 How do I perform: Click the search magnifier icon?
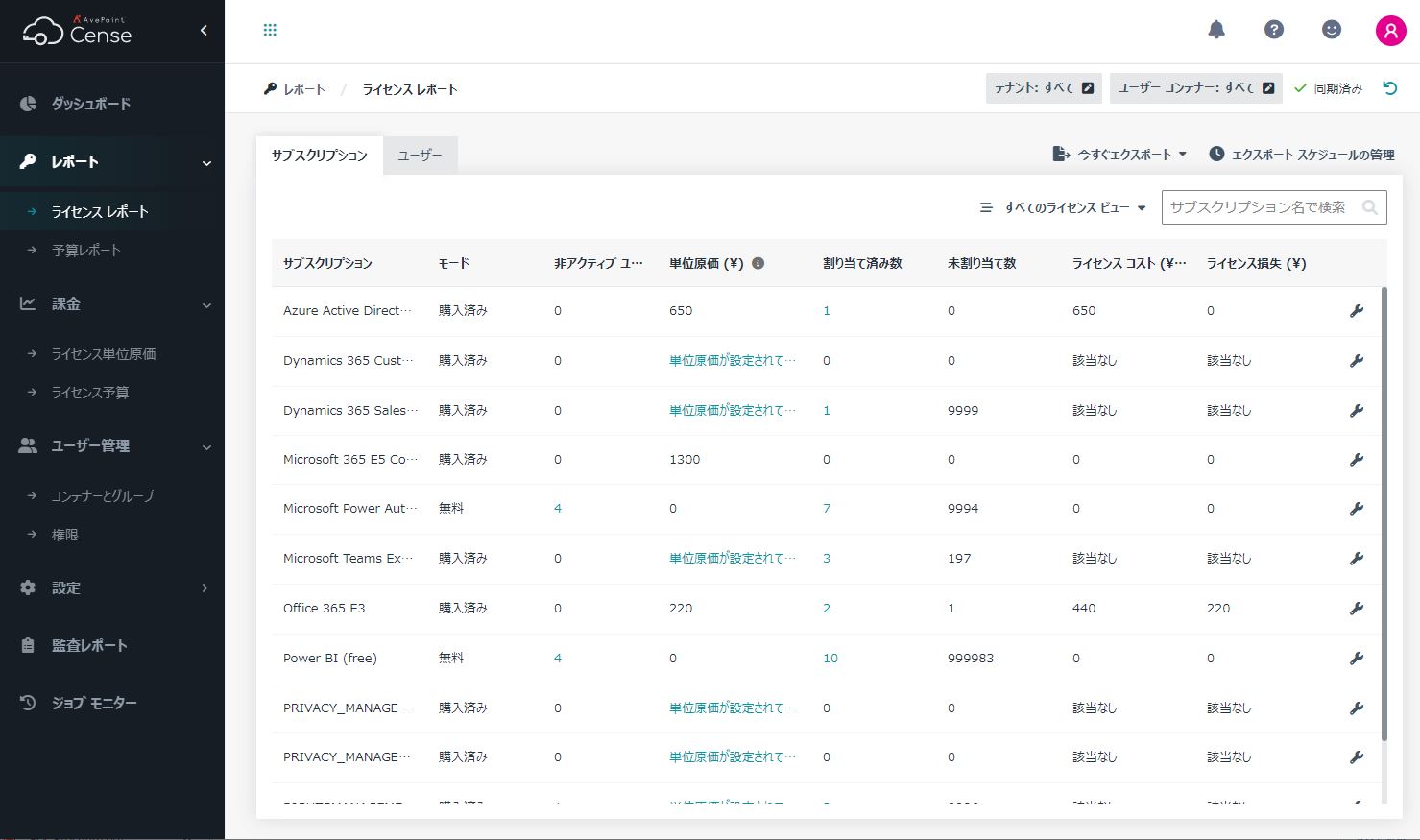coord(1370,207)
